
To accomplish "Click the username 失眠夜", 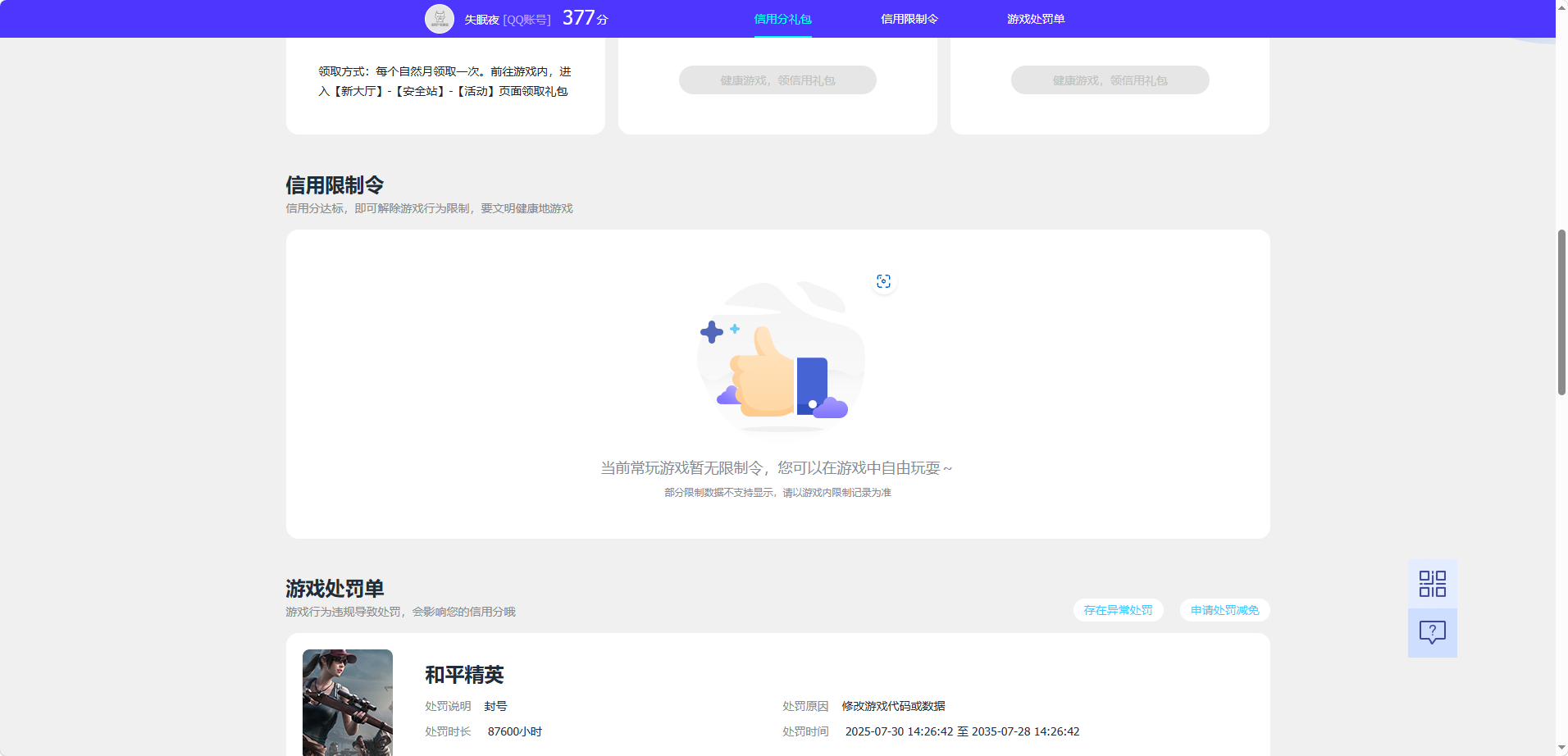I will (x=481, y=20).
